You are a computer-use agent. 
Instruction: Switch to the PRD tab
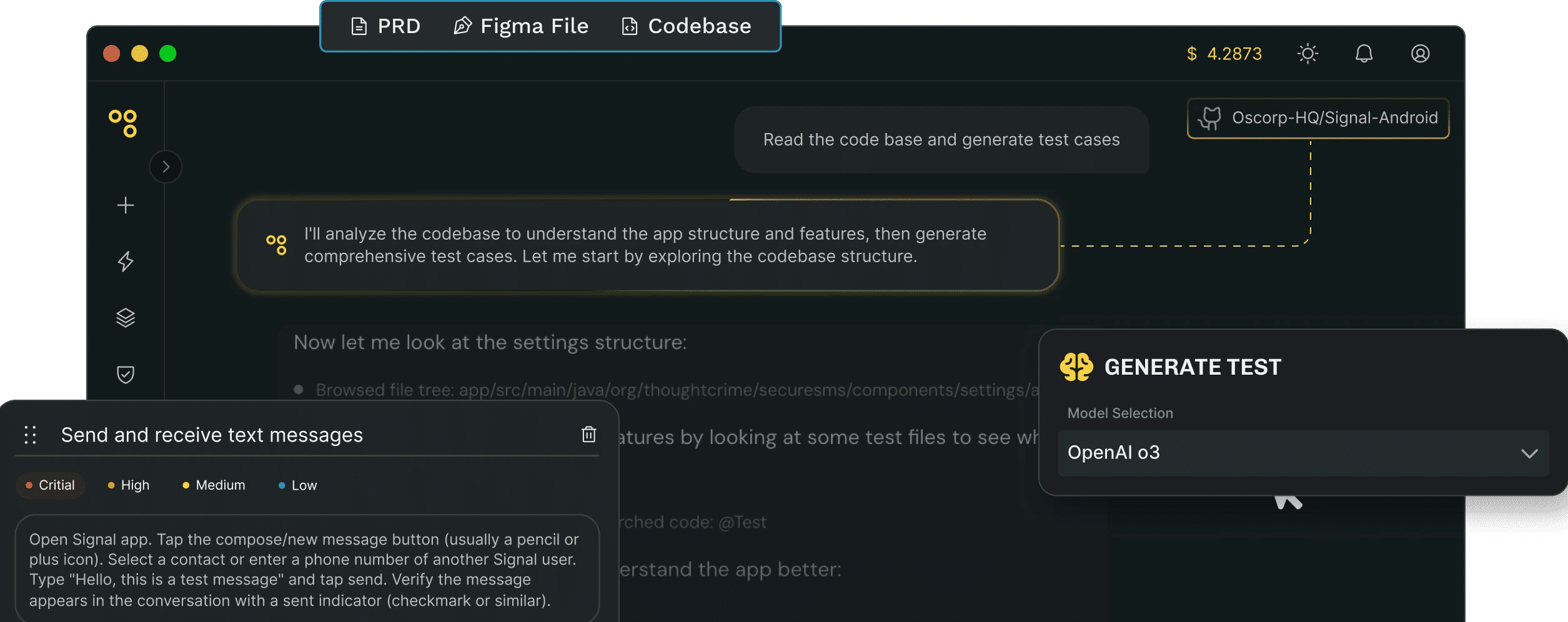(386, 26)
